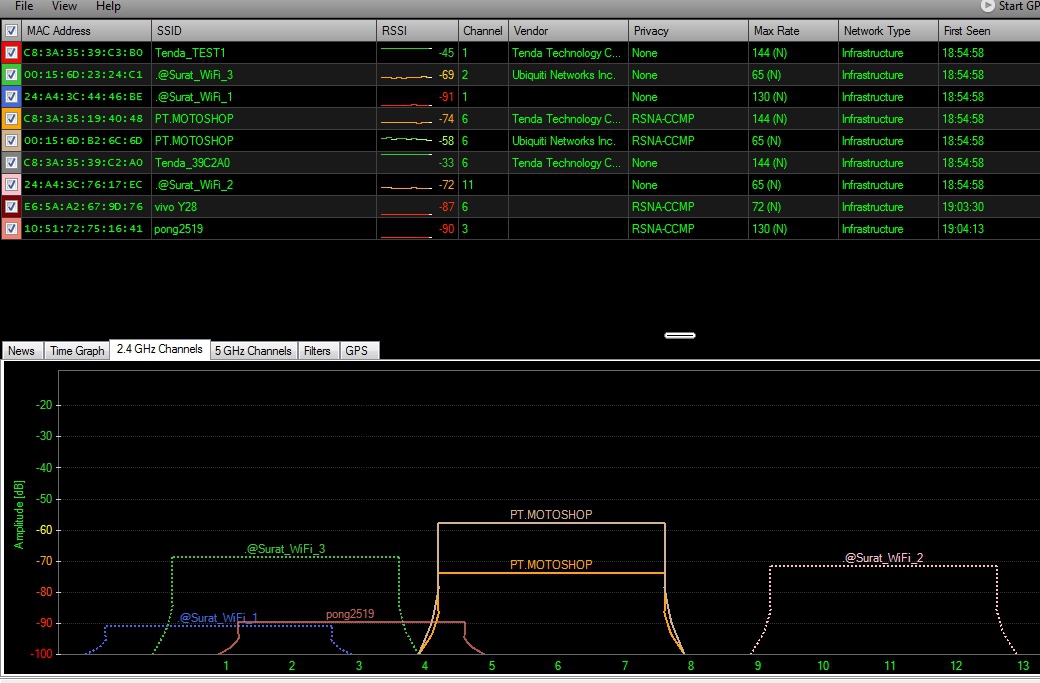
Task: Switch to the 5 GHz Channels tab
Action: tap(253, 351)
